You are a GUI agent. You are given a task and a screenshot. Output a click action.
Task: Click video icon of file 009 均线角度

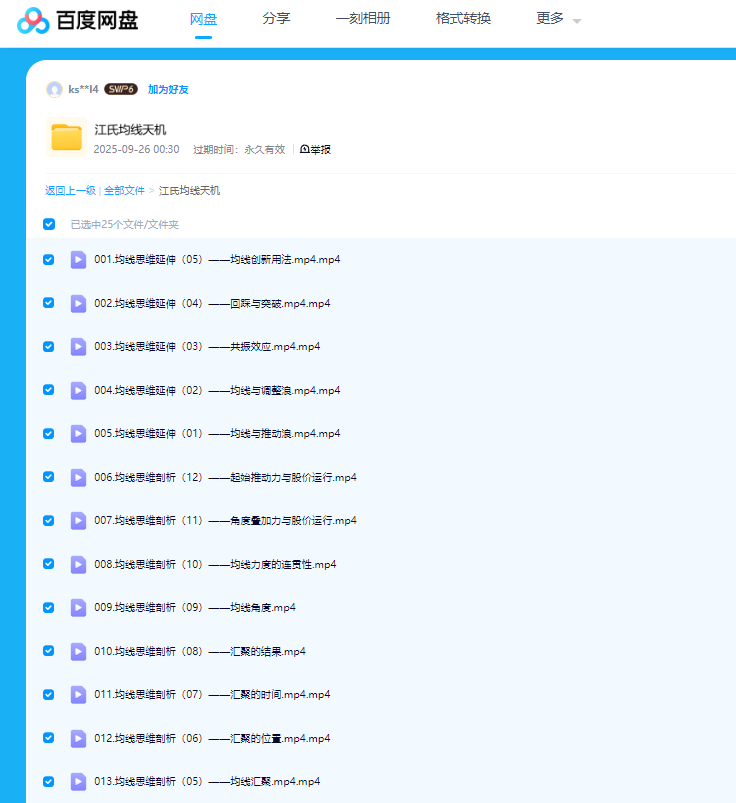tap(78, 607)
